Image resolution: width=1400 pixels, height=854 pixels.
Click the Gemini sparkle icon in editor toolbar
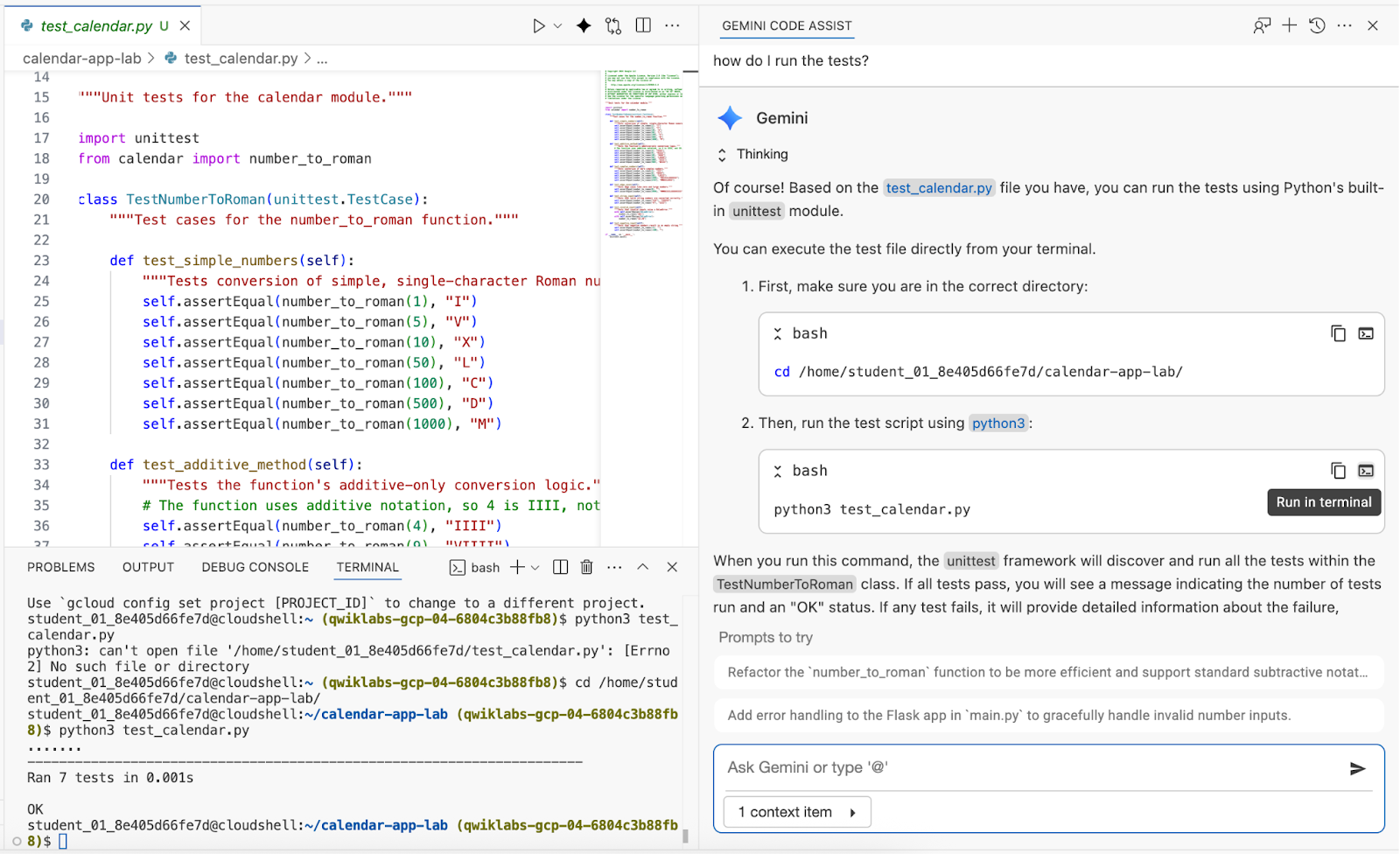pos(584,26)
